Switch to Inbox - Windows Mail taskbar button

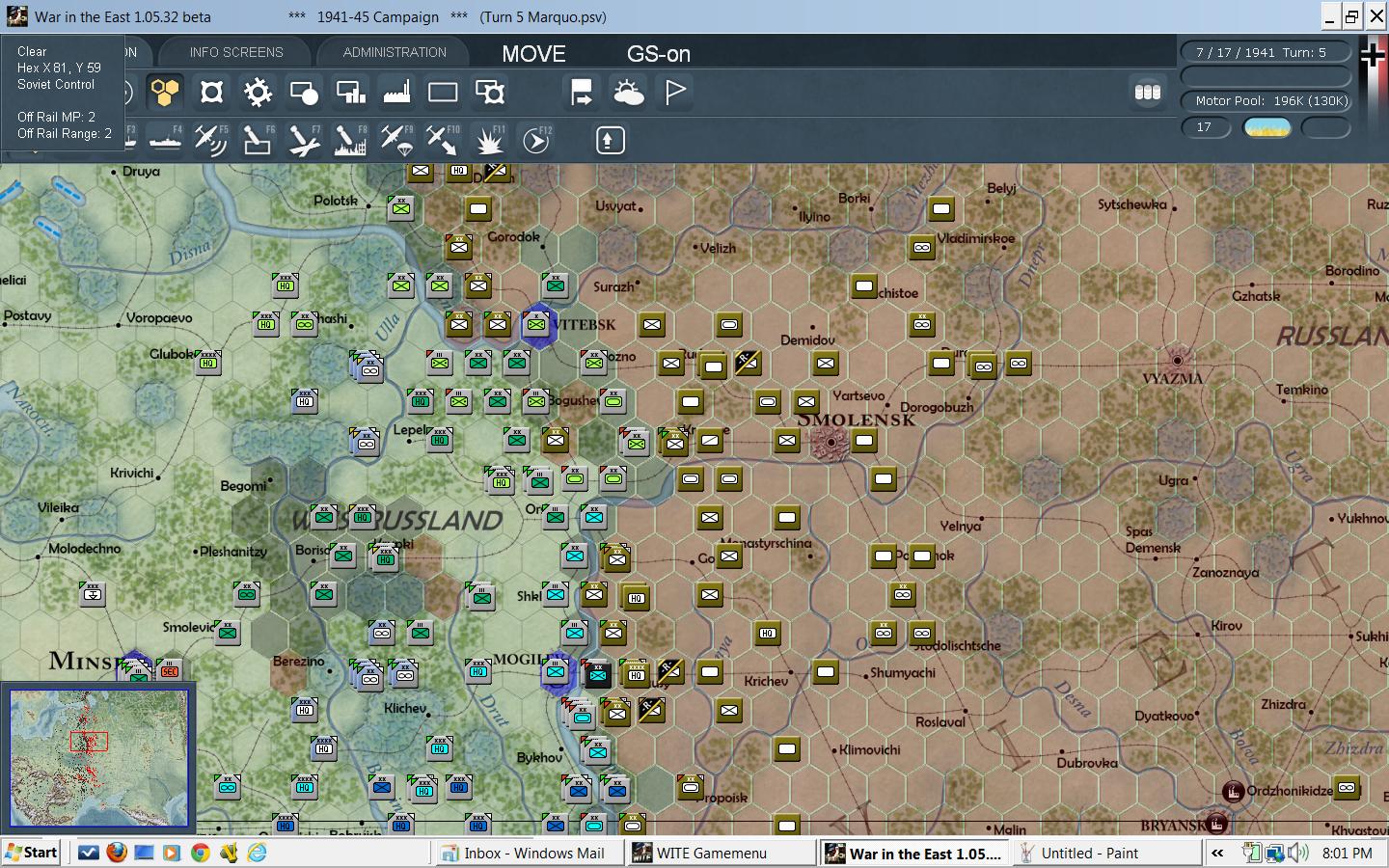tap(528, 854)
